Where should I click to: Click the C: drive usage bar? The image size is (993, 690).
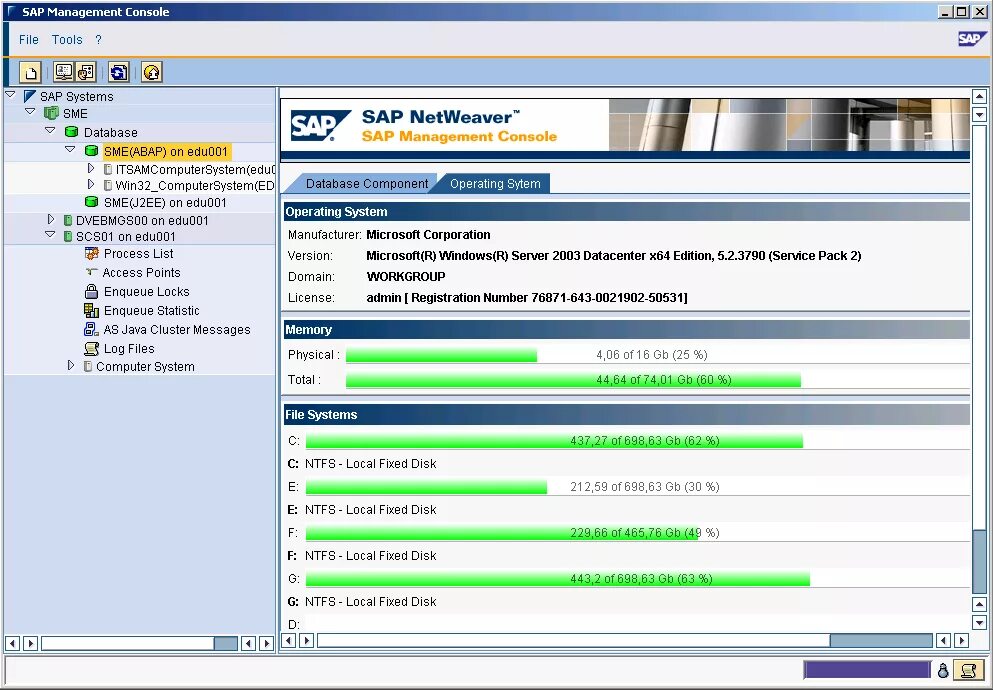554,441
